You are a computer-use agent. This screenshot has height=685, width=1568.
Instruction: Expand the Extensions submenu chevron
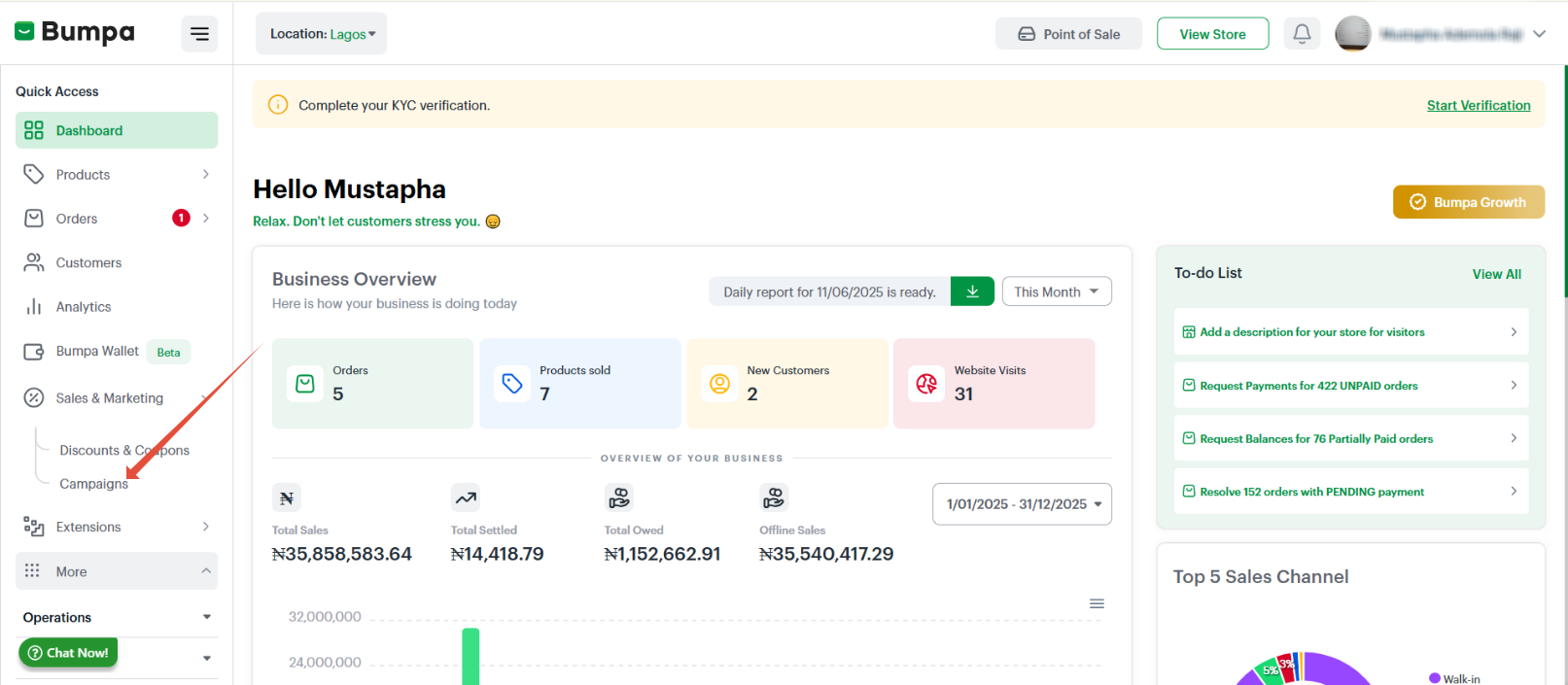(x=206, y=527)
